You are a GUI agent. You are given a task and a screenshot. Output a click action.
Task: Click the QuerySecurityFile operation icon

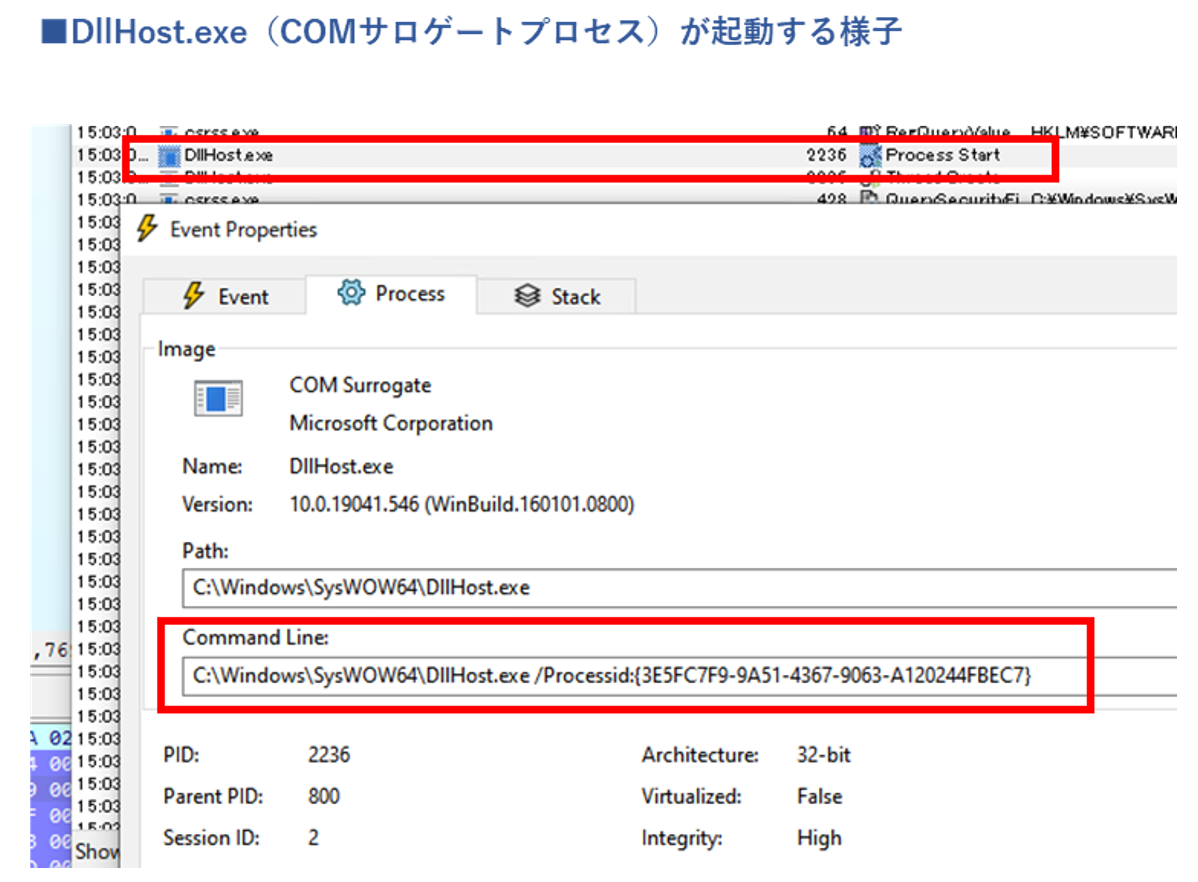pos(870,199)
